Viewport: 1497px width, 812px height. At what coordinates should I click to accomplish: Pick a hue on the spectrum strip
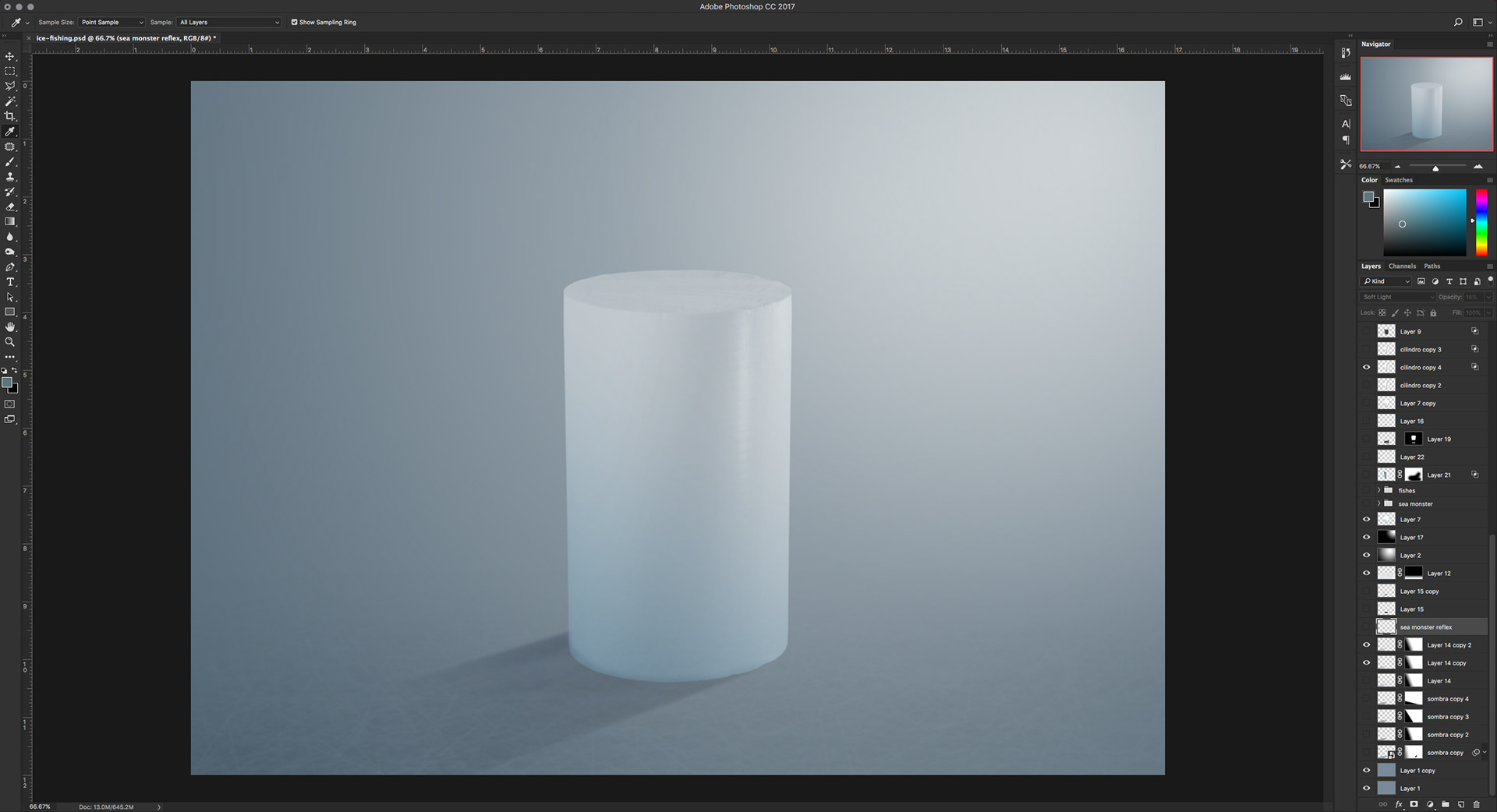(x=1481, y=222)
